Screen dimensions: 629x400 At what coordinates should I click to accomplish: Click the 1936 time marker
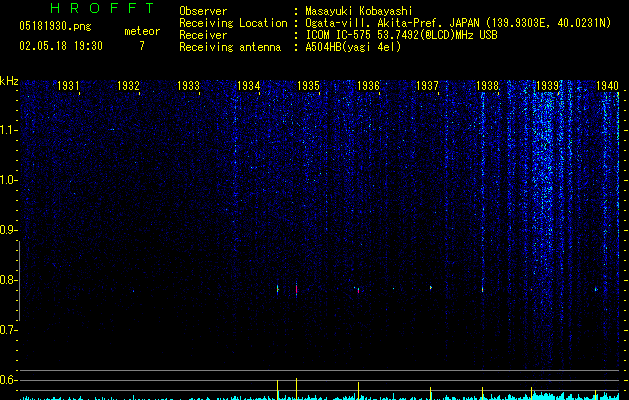[x=368, y=85]
